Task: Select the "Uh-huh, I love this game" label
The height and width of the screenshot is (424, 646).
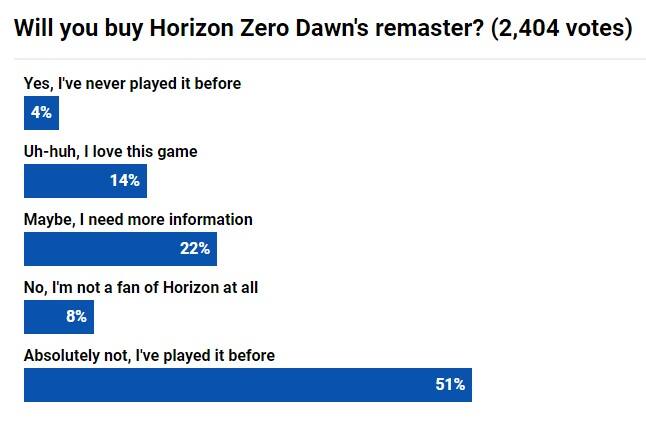Action: coord(110,152)
